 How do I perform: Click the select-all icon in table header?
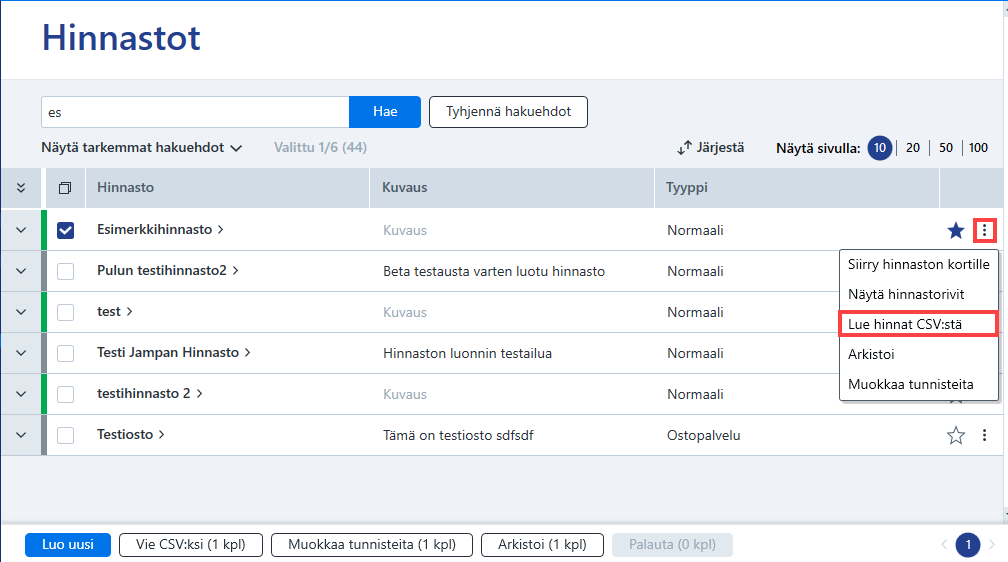tap(65, 188)
